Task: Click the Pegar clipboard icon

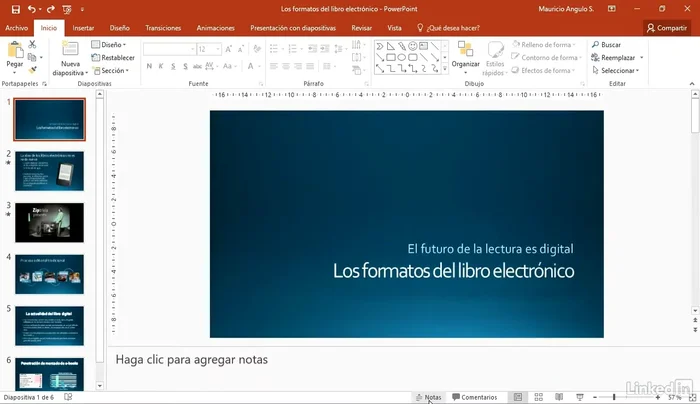Action: 15,50
